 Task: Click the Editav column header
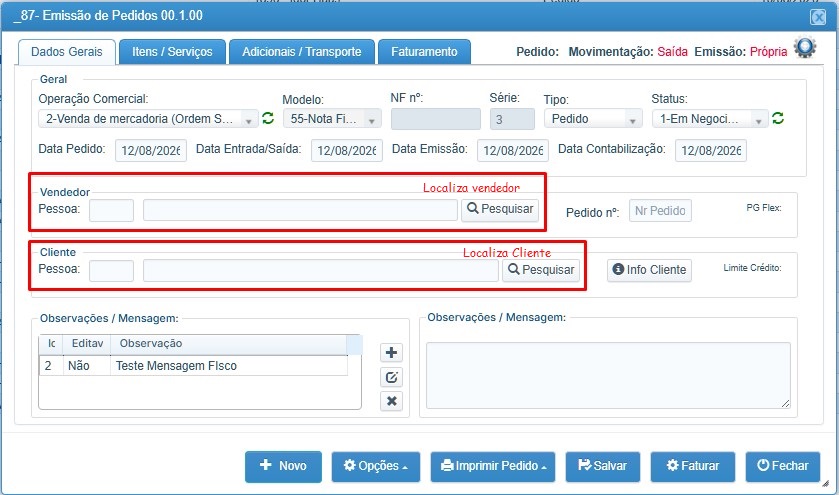[x=87, y=344]
